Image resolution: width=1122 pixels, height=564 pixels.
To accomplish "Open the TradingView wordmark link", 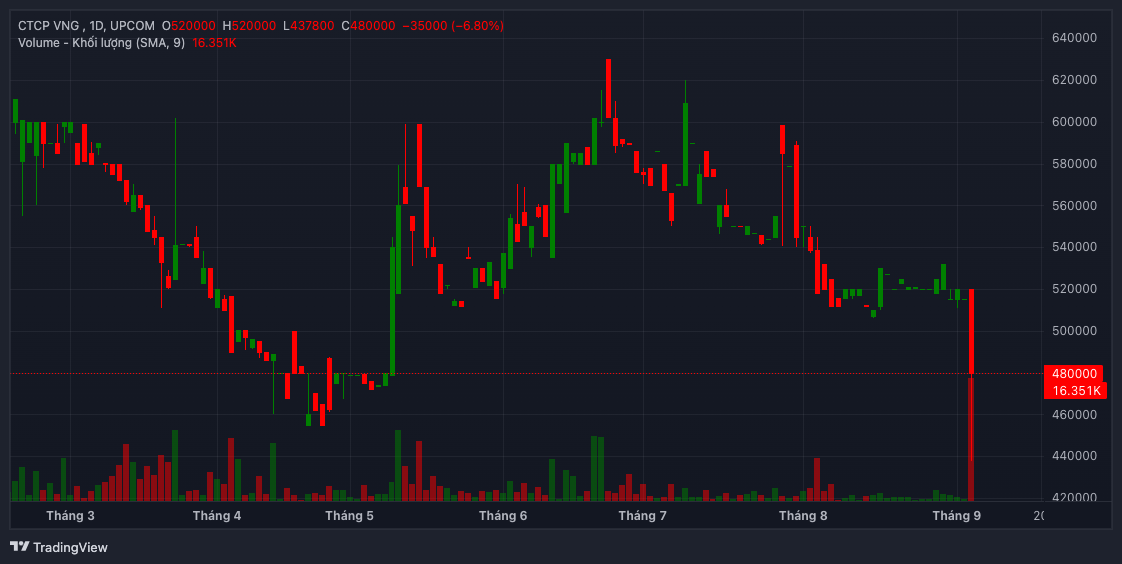I will [x=70, y=547].
